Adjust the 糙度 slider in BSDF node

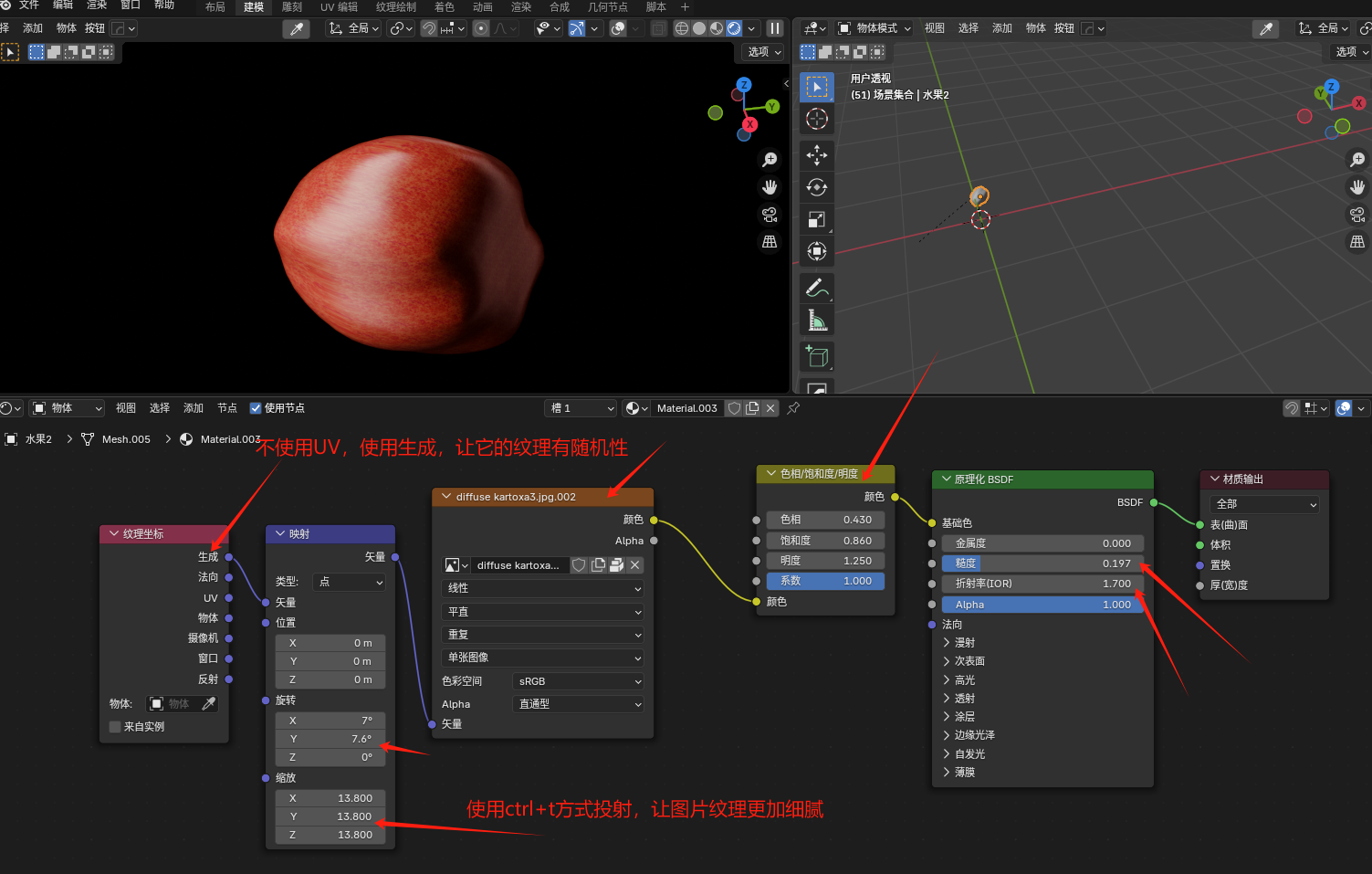pos(1042,563)
